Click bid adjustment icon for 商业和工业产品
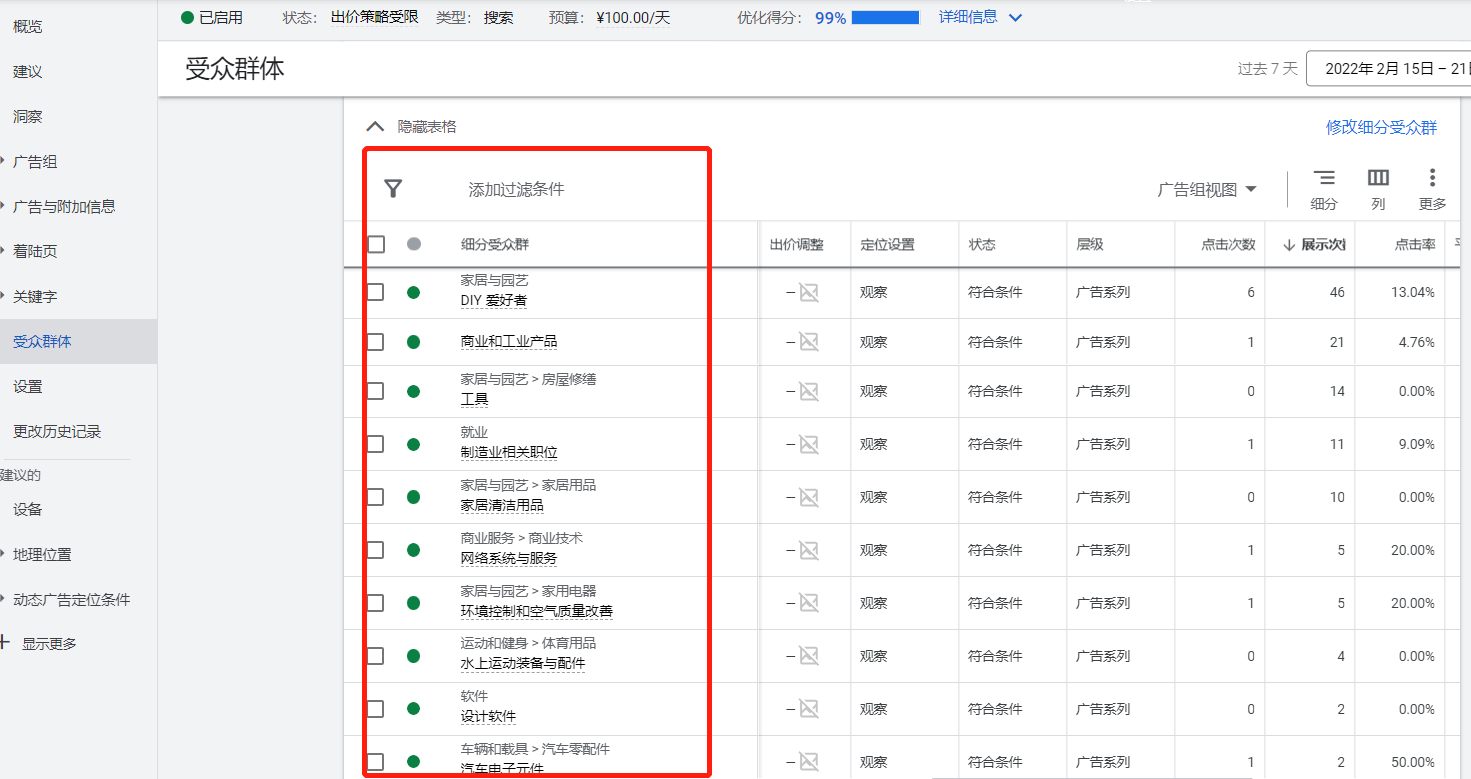 [809, 342]
